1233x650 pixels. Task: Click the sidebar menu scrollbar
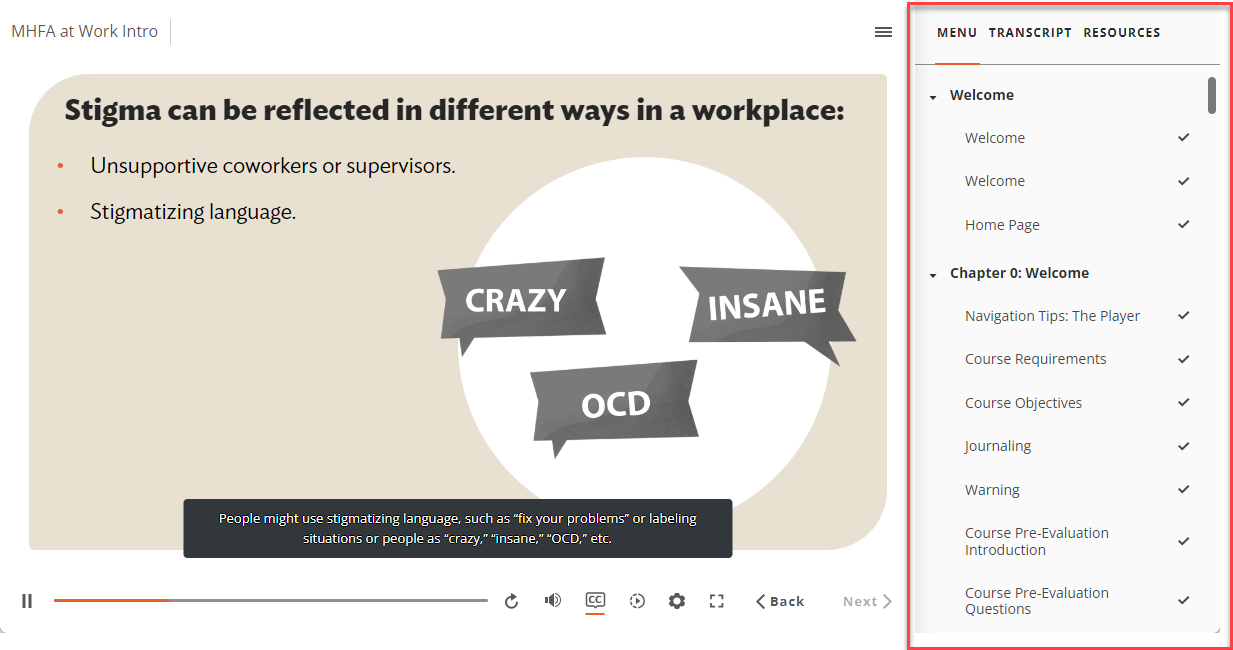click(1211, 96)
